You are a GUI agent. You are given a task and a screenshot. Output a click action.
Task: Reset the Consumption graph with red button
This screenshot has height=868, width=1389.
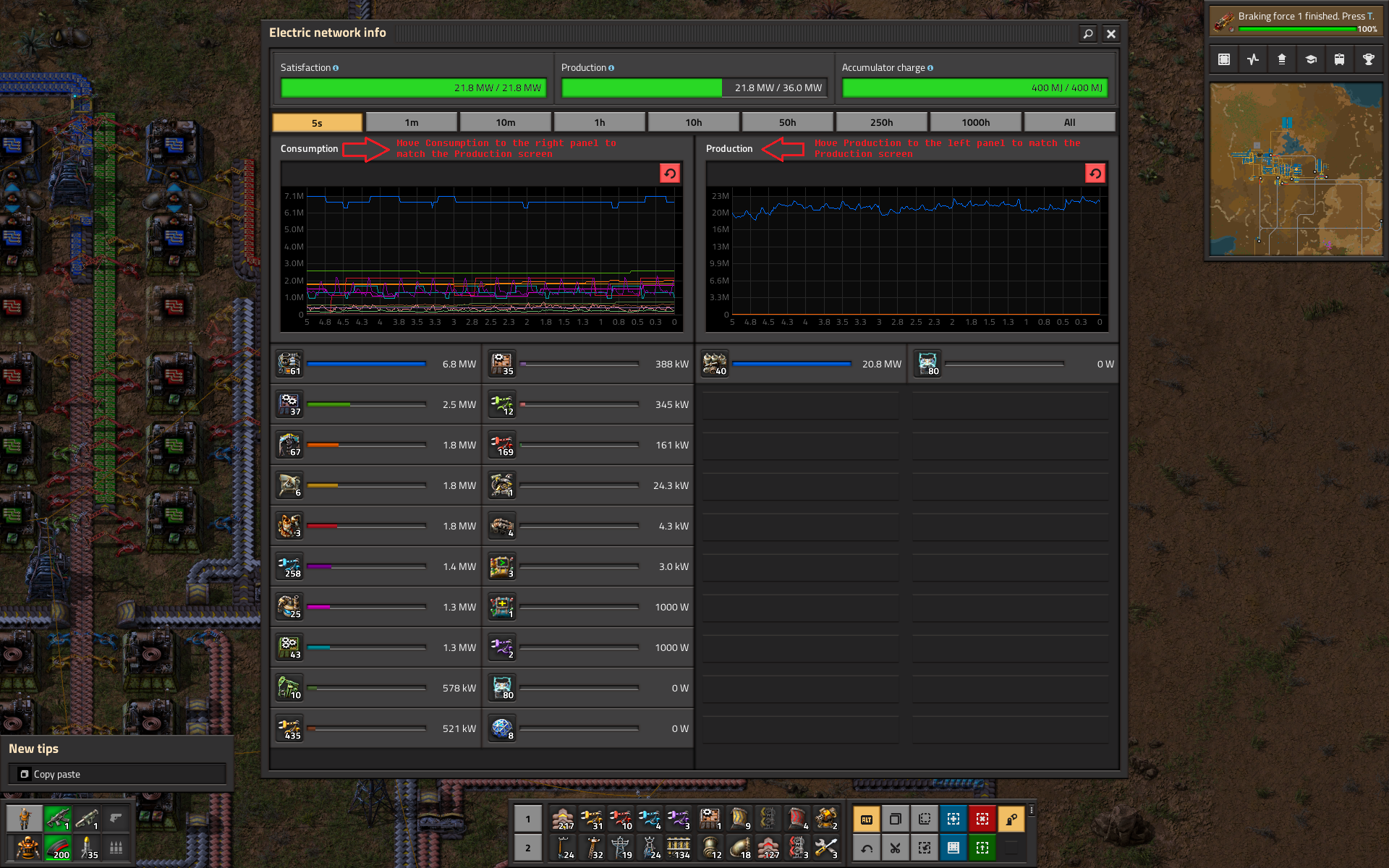point(669,173)
